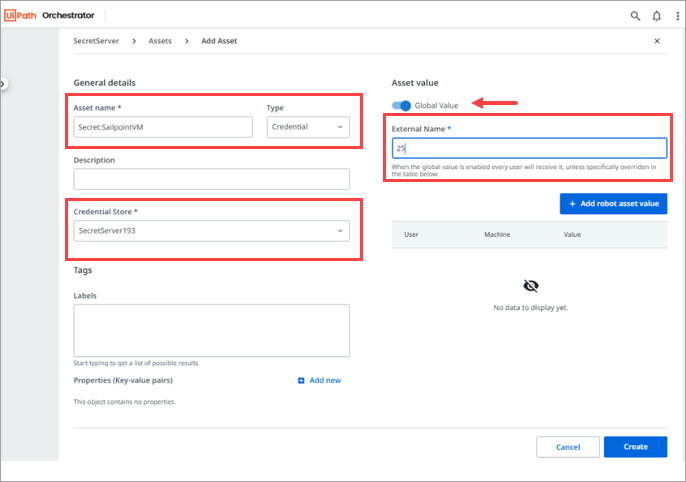Click the User column header

coord(411,234)
